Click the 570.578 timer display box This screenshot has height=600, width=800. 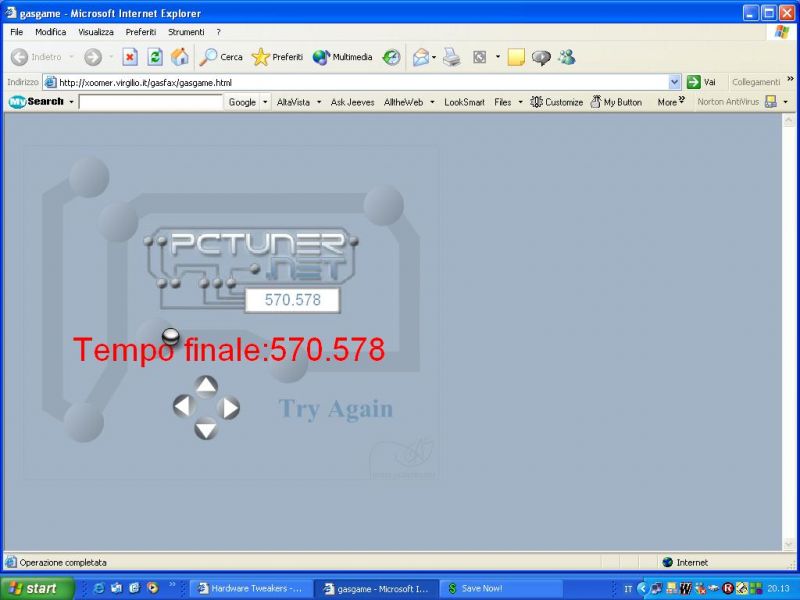(292, 300)
